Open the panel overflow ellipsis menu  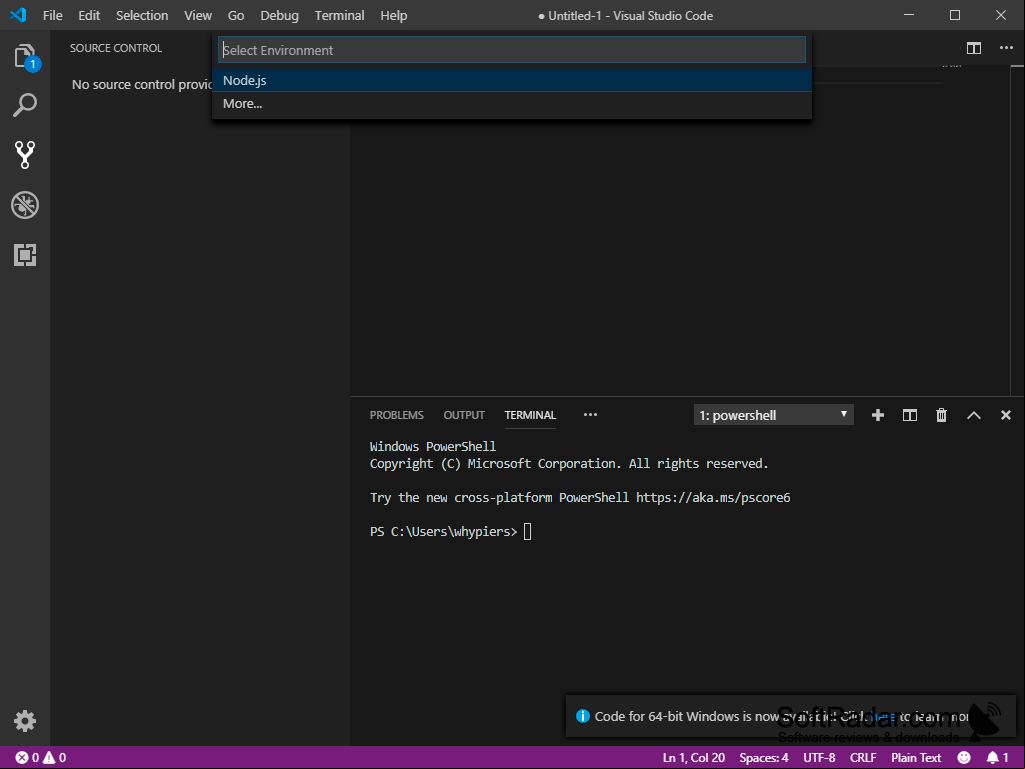click(590, 415)
